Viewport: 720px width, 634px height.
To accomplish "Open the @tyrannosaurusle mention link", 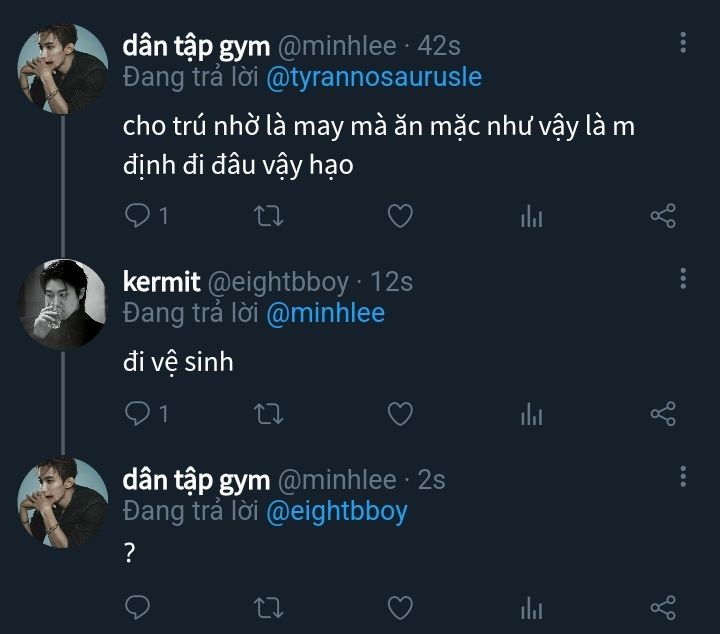I will 374,77.
